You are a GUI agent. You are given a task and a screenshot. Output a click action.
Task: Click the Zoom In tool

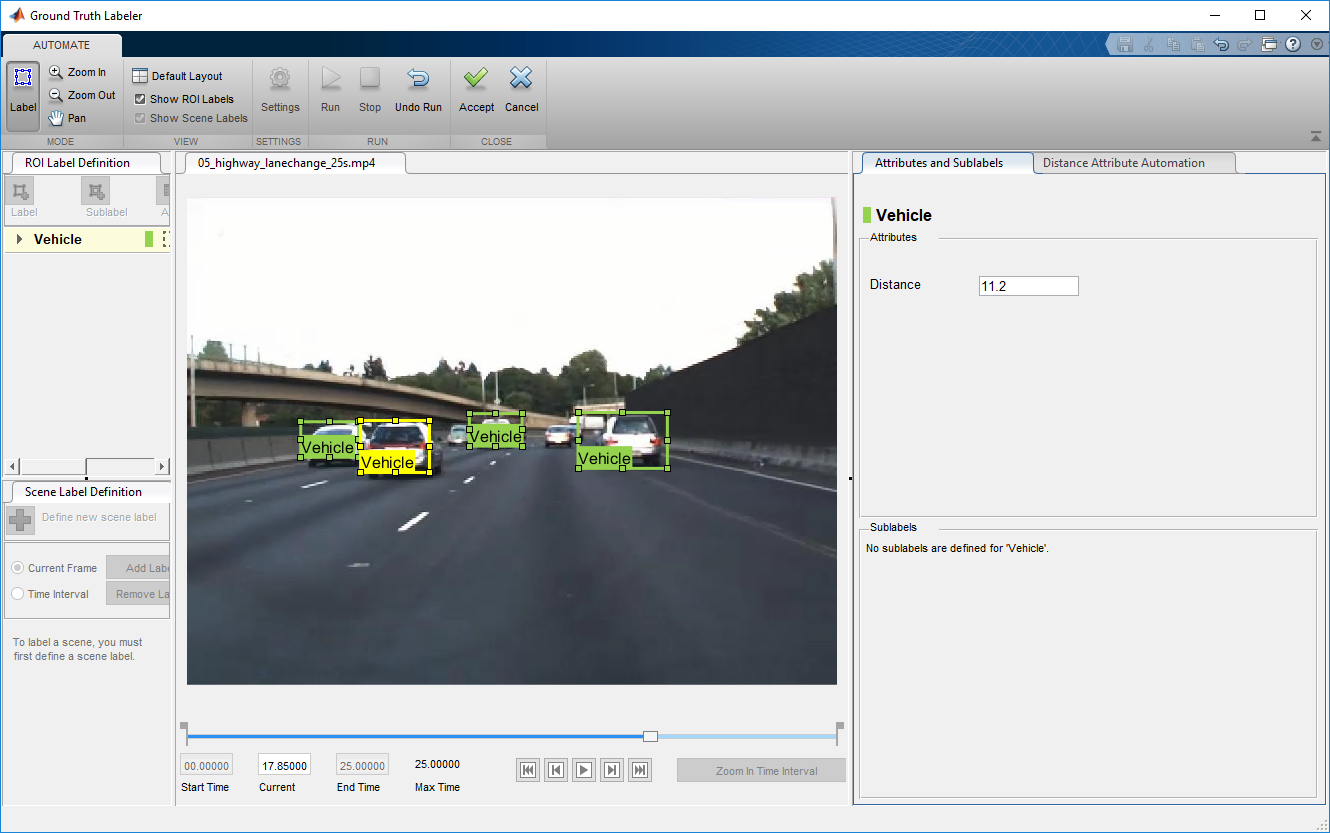[x=78, y=72]
